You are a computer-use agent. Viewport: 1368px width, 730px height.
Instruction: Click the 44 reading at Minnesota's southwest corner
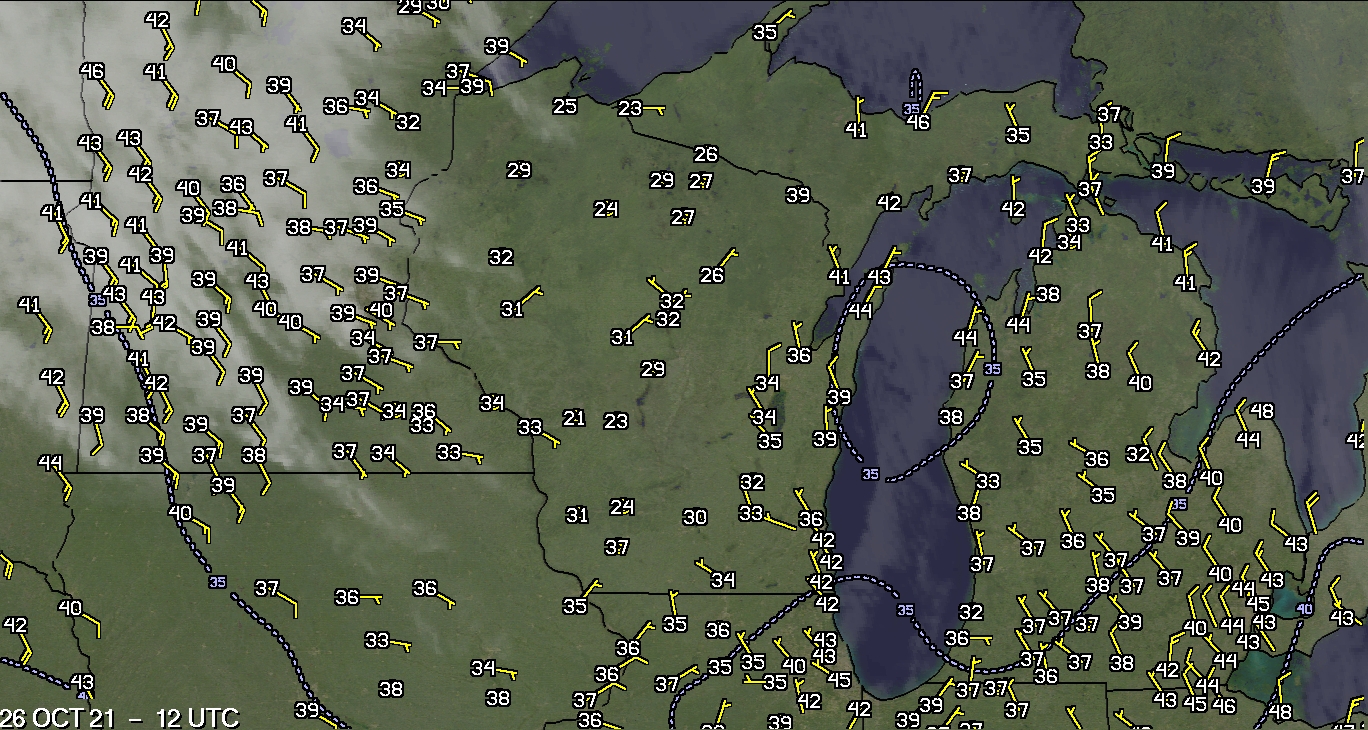[x=51, y=462]
